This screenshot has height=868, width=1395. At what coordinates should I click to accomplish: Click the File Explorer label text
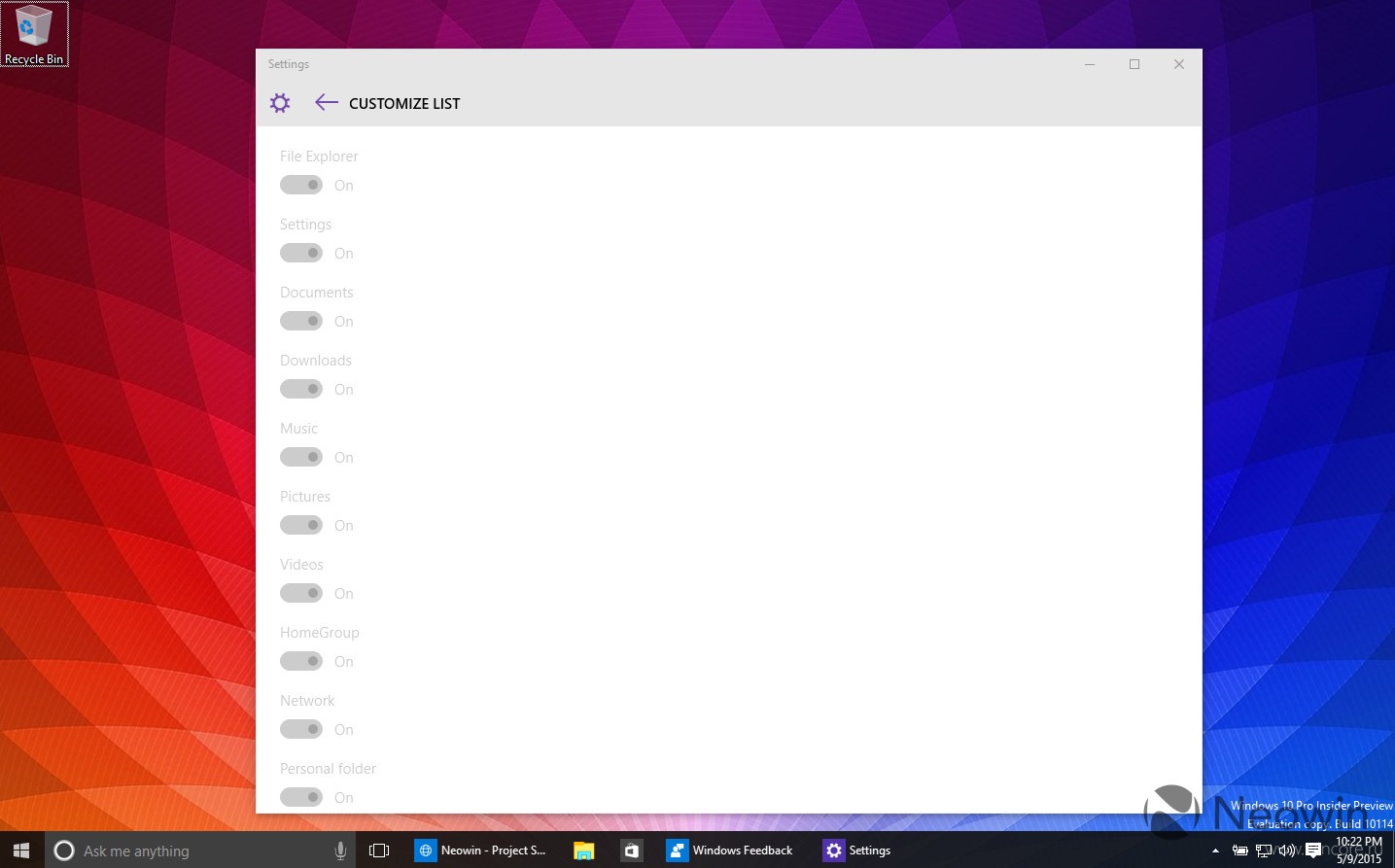tap(319, 156)
